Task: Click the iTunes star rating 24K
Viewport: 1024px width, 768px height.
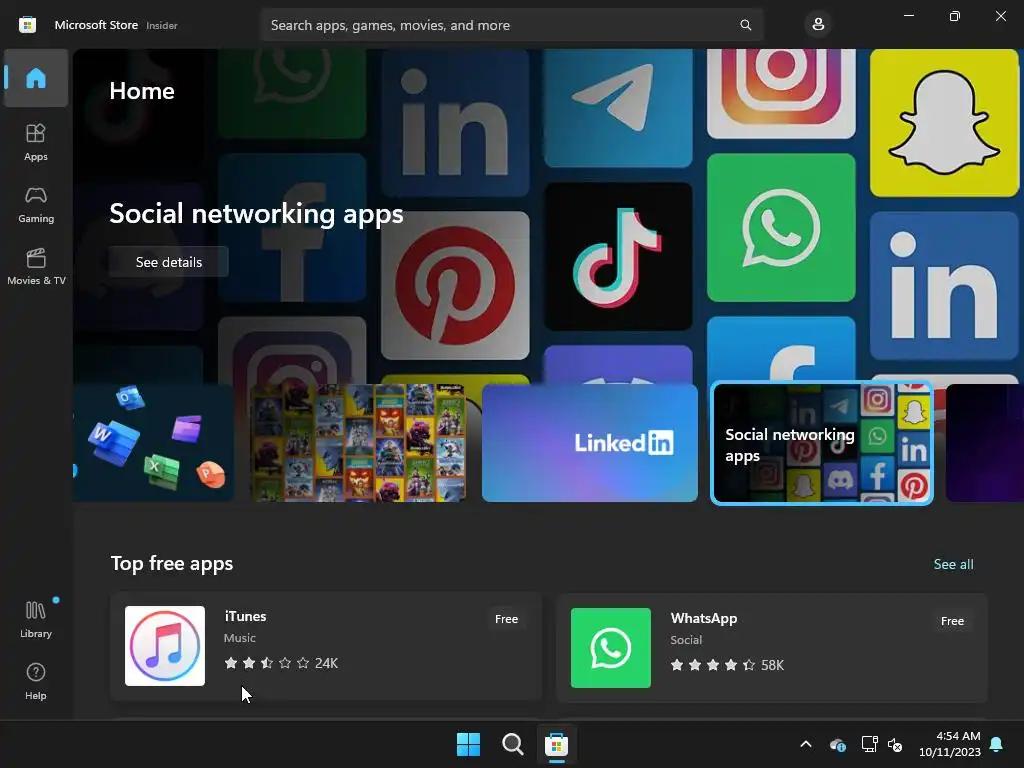Action: coord(281,663)
